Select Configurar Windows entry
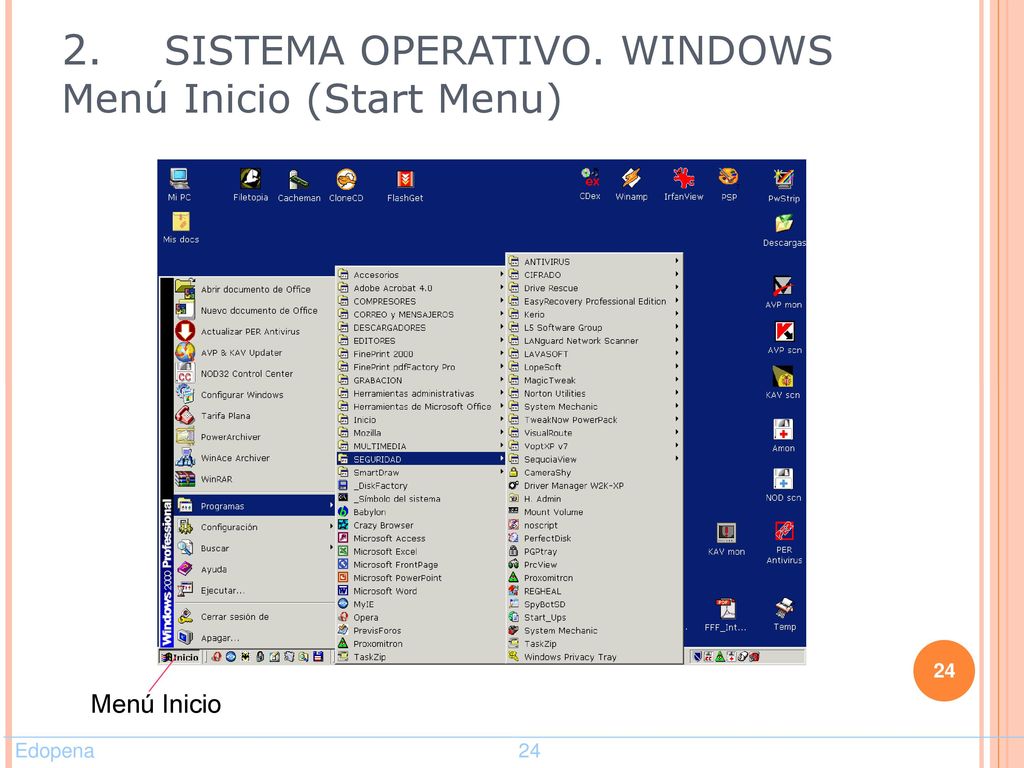Image resolution: width=1024 pixels, height=768 pixels. (x=255, y=395)
